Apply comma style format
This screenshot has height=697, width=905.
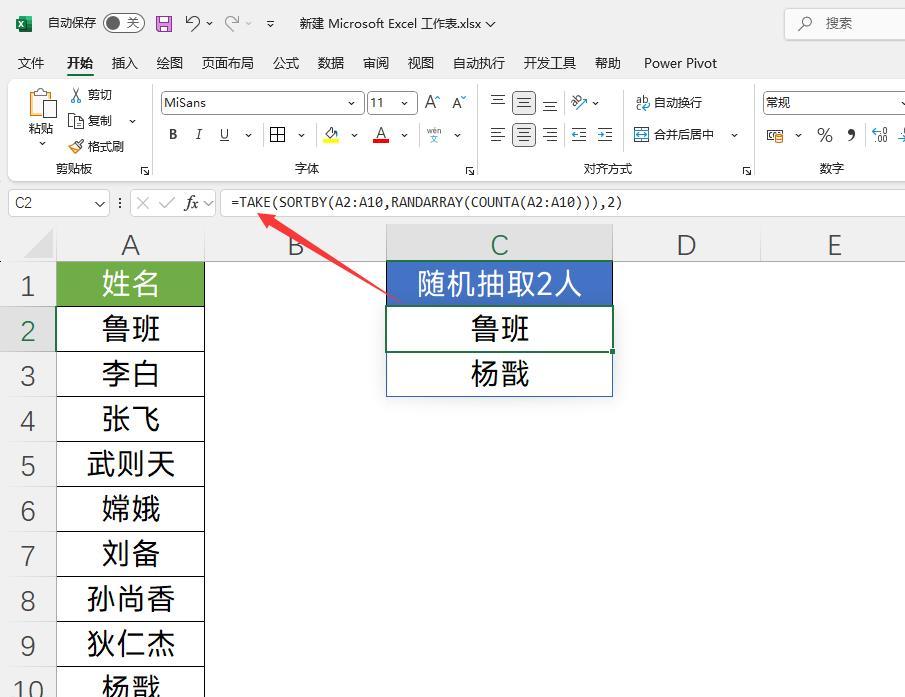pyautogui.click(x=851, y=135)
